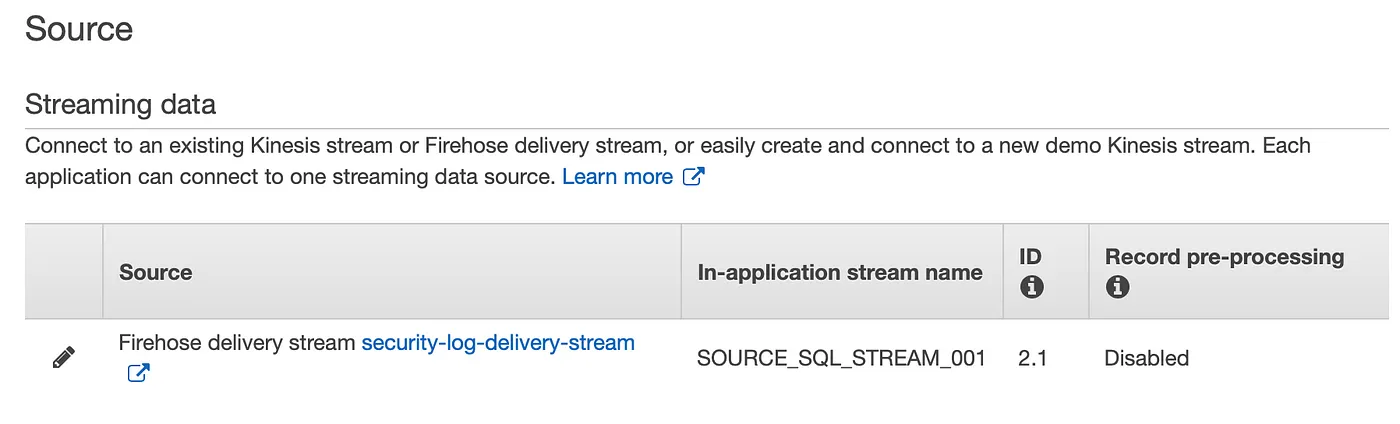Click the Source column header
The width and height of the screenshot is (1400, 424).
click(x=155, y=272)
